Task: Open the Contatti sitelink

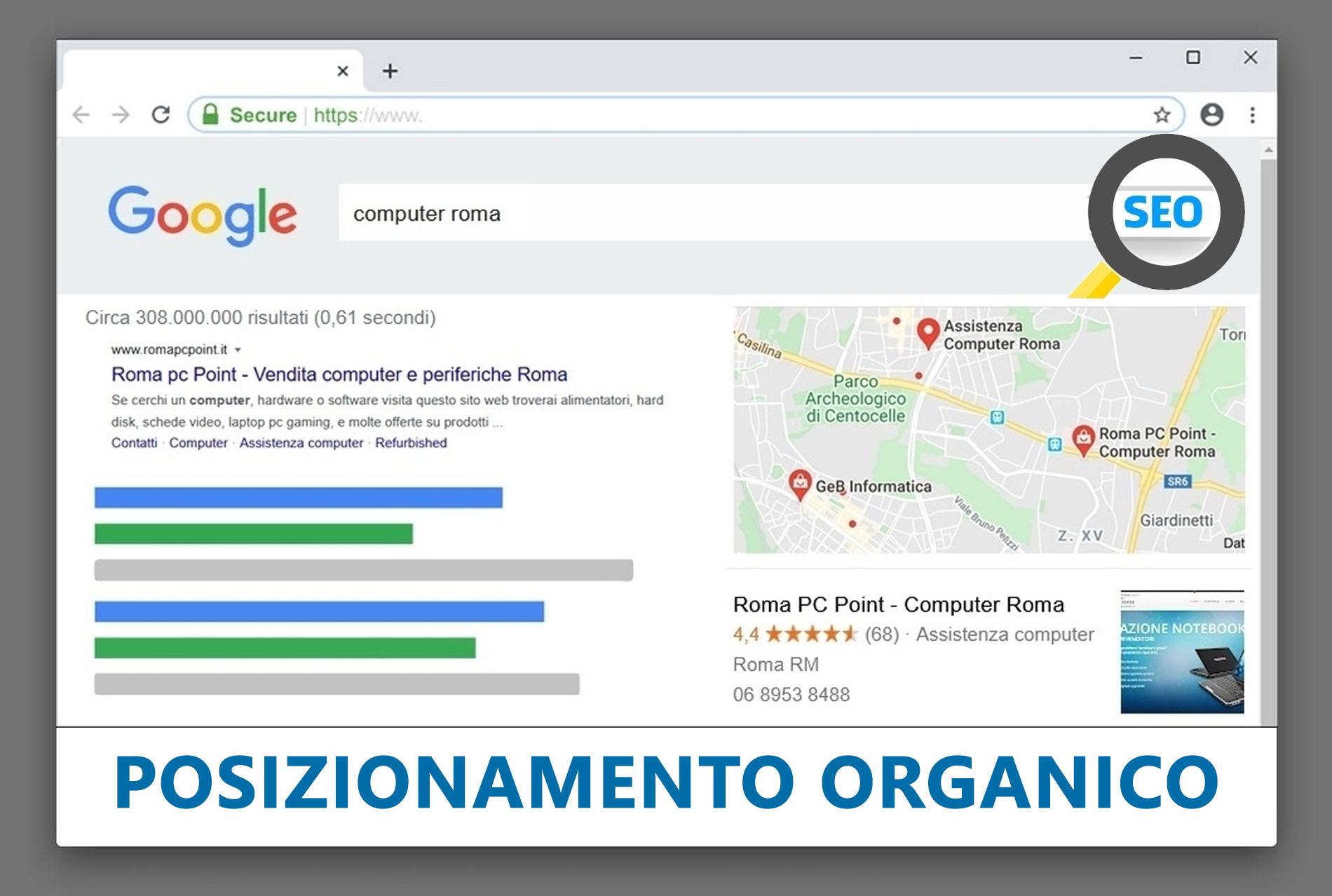Action: (134, 443)
